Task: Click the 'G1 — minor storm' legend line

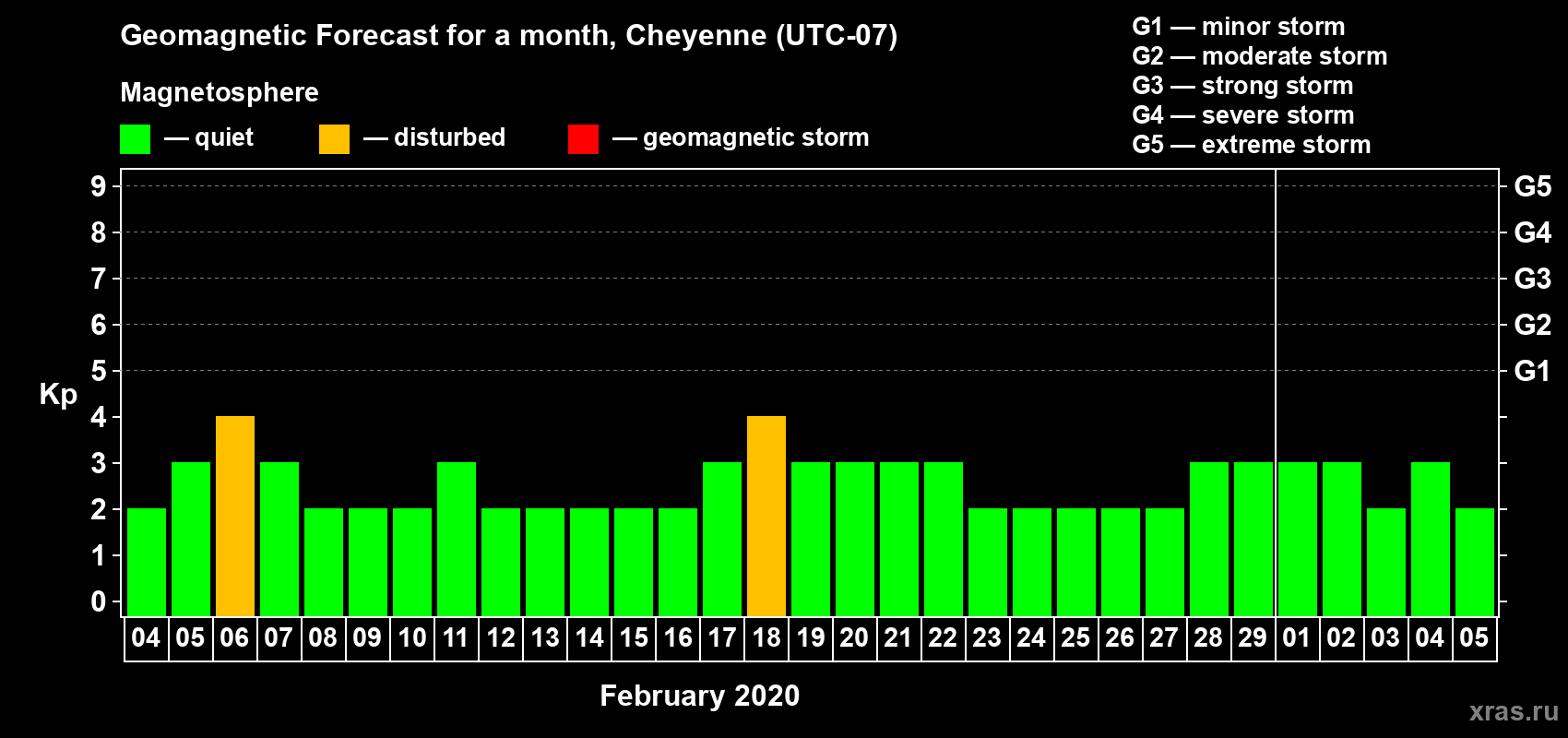Action: pyautogui.click(x=1239, y=27)
